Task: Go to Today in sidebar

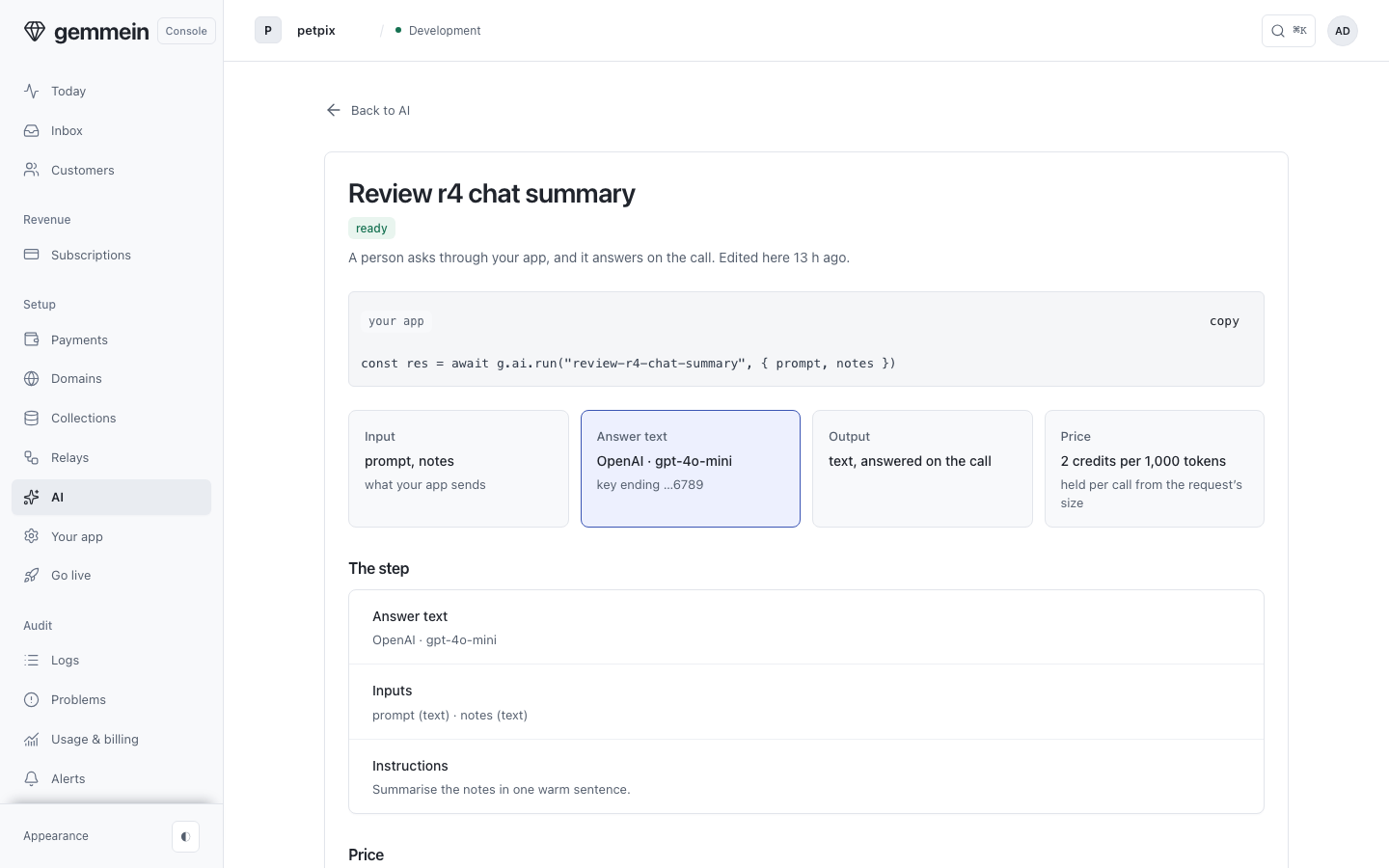Action: [111, 91]
